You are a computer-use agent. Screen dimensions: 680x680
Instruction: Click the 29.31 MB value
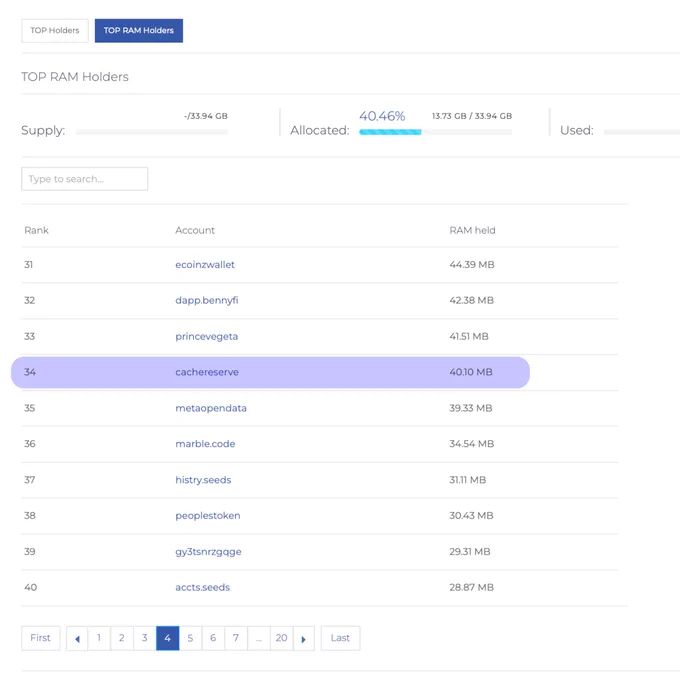(470, 552)
